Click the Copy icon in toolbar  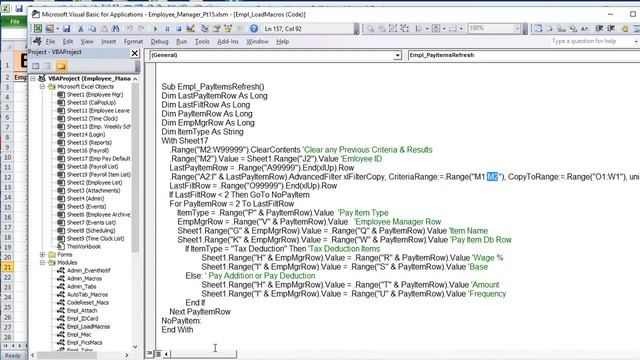tap(92, 29)
